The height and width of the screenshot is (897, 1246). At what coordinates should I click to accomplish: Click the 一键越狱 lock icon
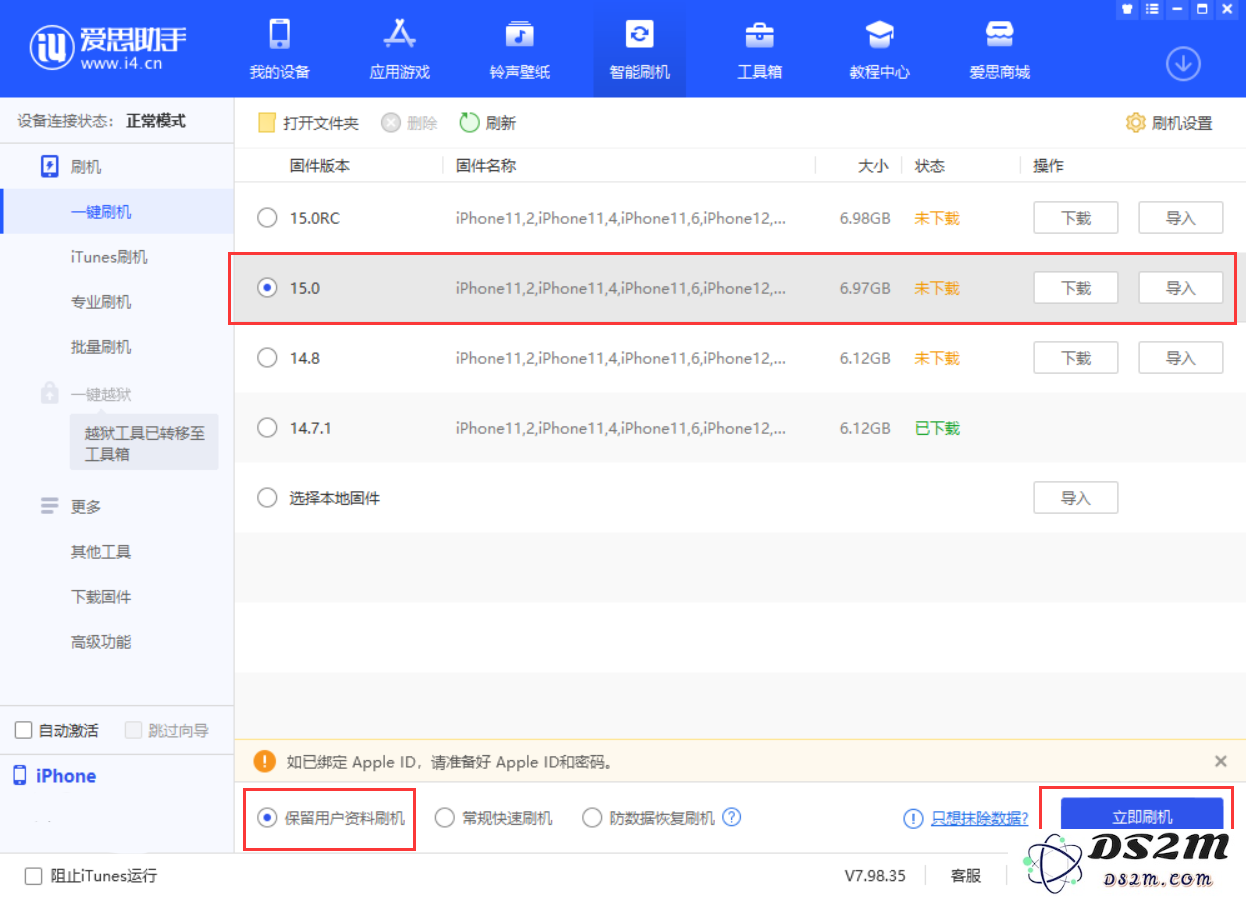click(x=50, y=394)
